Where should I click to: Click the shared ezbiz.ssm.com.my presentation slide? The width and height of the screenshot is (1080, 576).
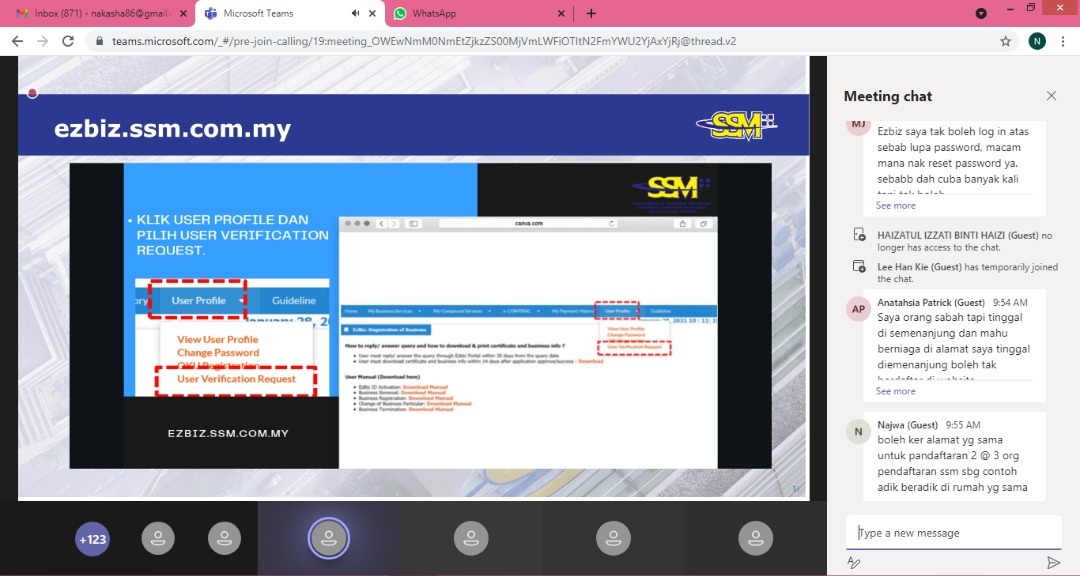click(x=420, y=300)
